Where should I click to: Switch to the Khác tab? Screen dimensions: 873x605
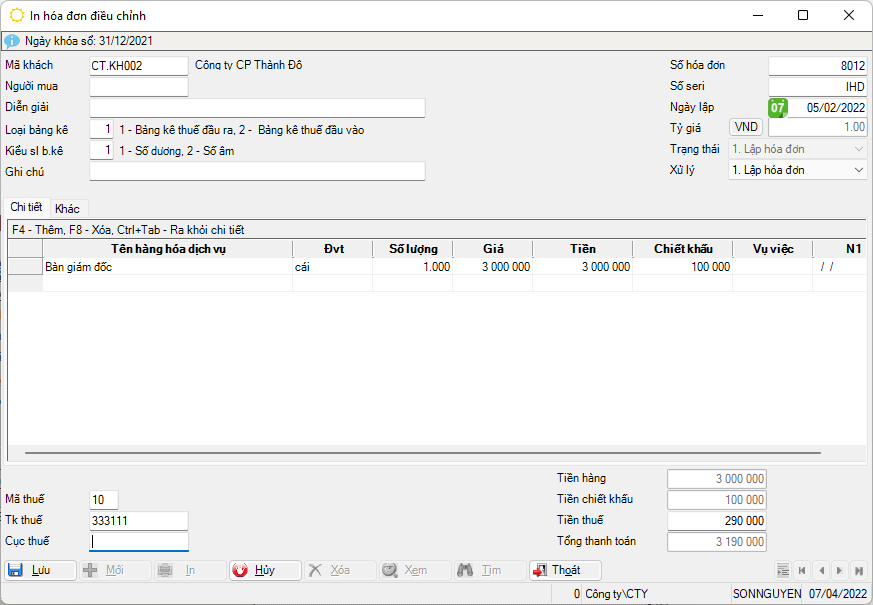[x=68, y=208]
